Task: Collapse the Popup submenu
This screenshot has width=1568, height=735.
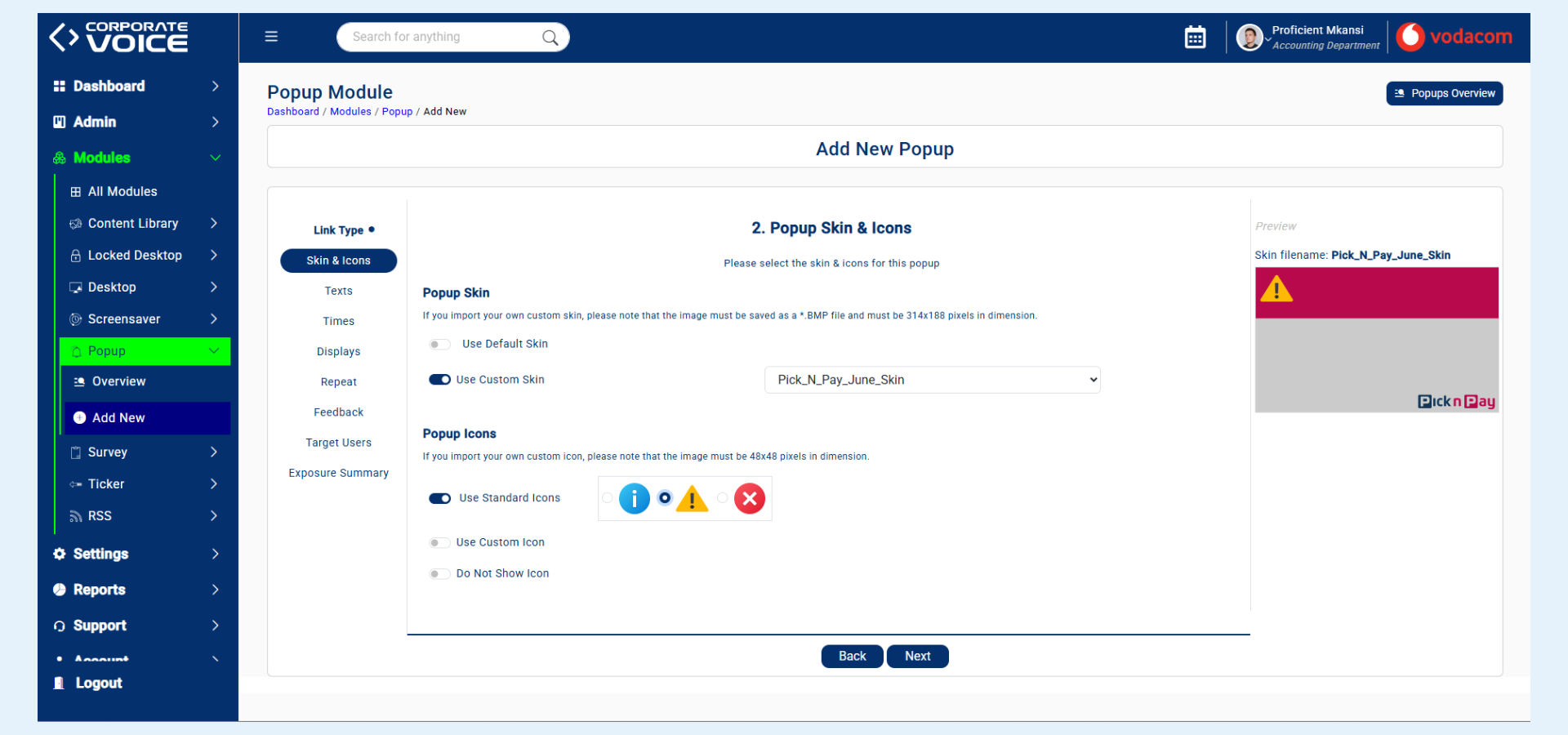Action: pyautogui.click(x=214, y=350)
